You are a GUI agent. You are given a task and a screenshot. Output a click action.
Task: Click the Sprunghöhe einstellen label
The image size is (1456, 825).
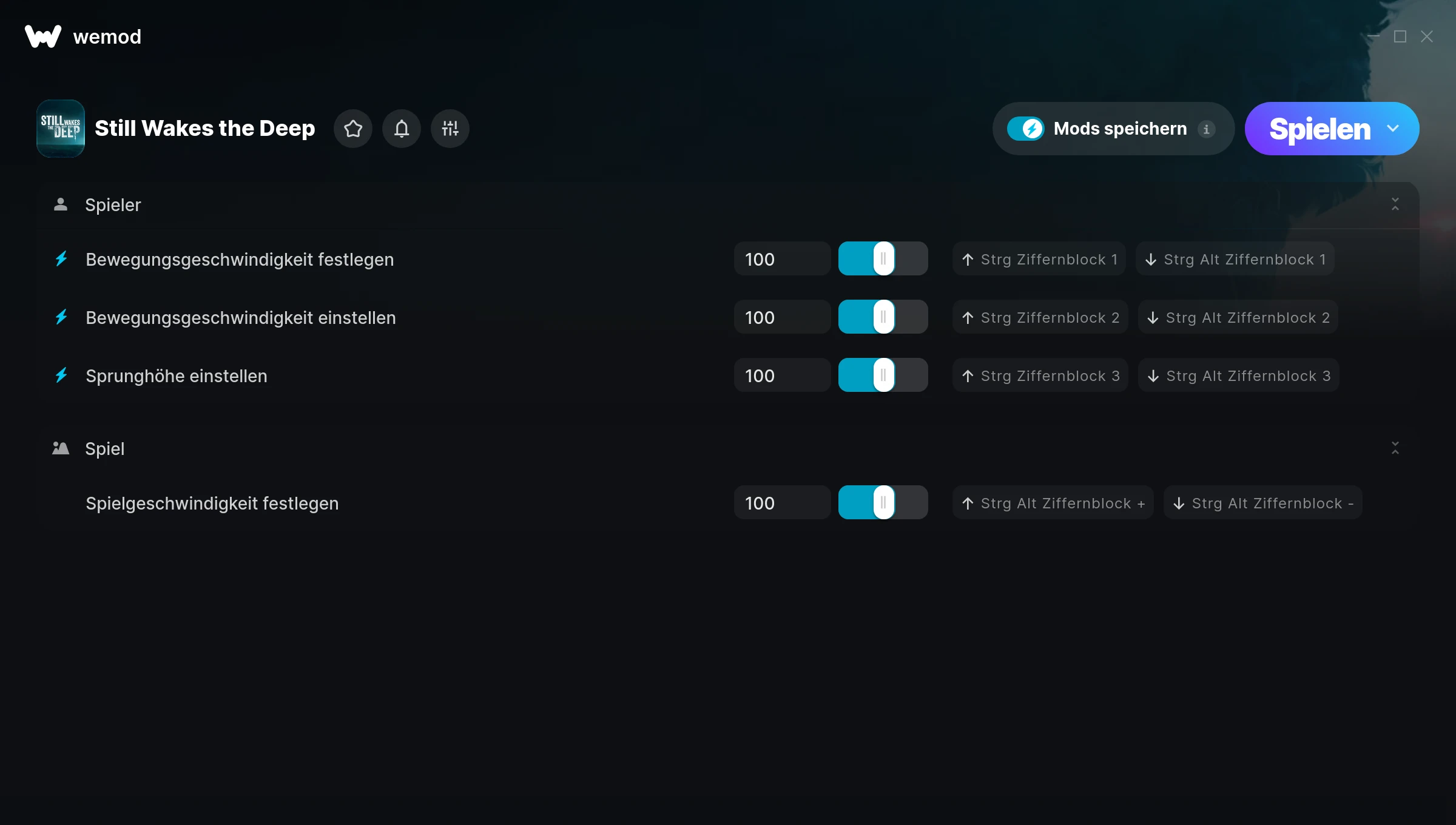177,375
